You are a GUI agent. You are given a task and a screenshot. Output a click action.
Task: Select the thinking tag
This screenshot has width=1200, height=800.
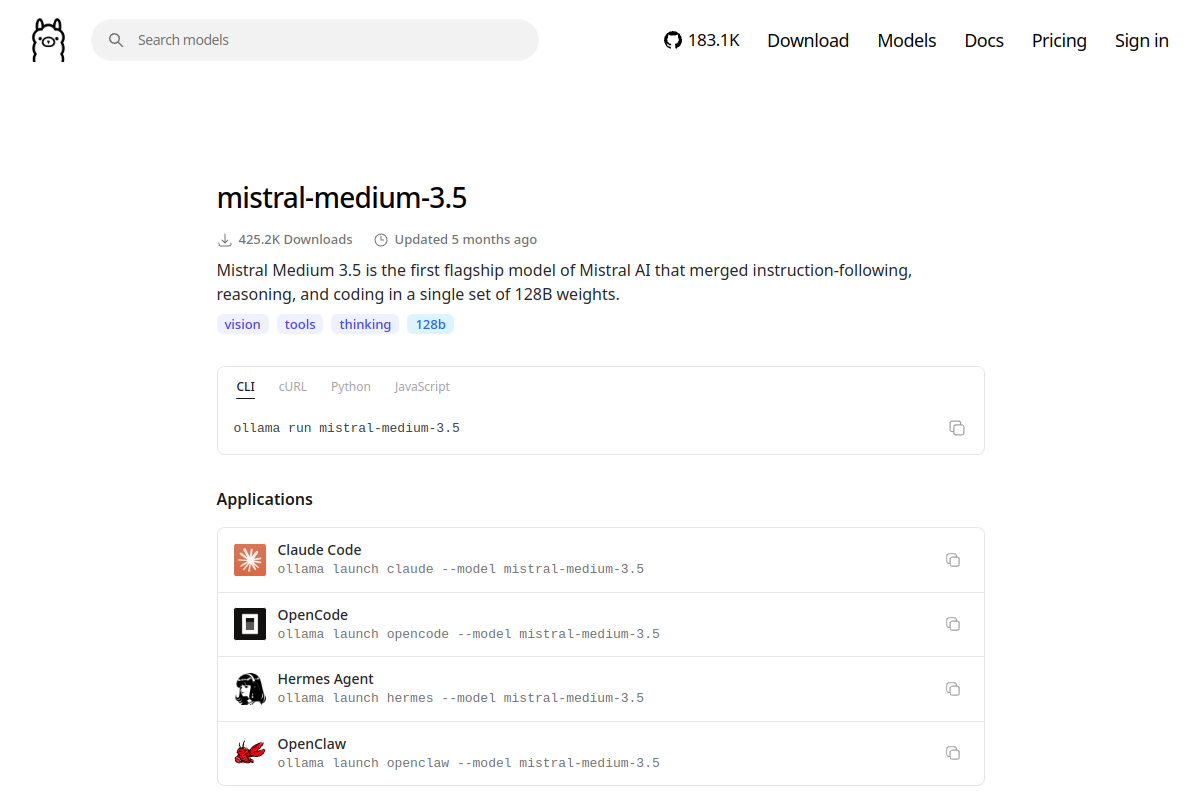click(x=365, y=324)
